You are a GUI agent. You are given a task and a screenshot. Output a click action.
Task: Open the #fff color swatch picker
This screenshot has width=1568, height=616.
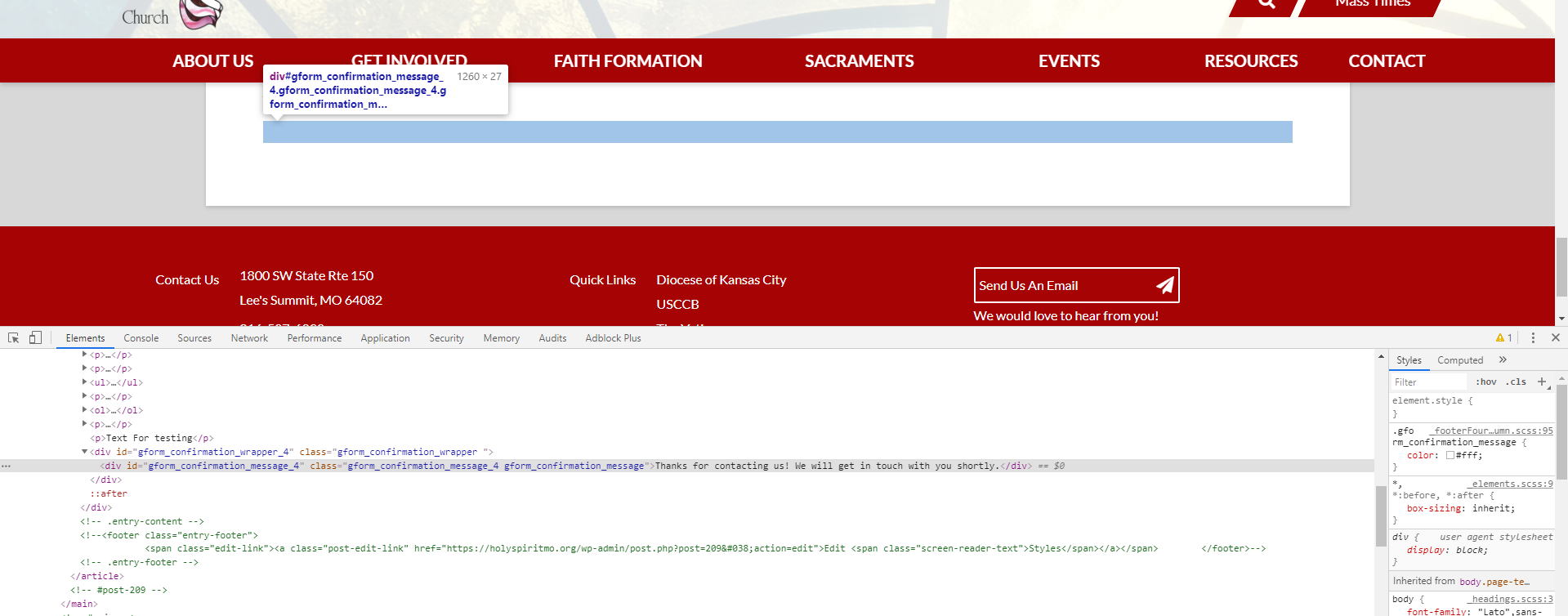[x=1450, y=455]
